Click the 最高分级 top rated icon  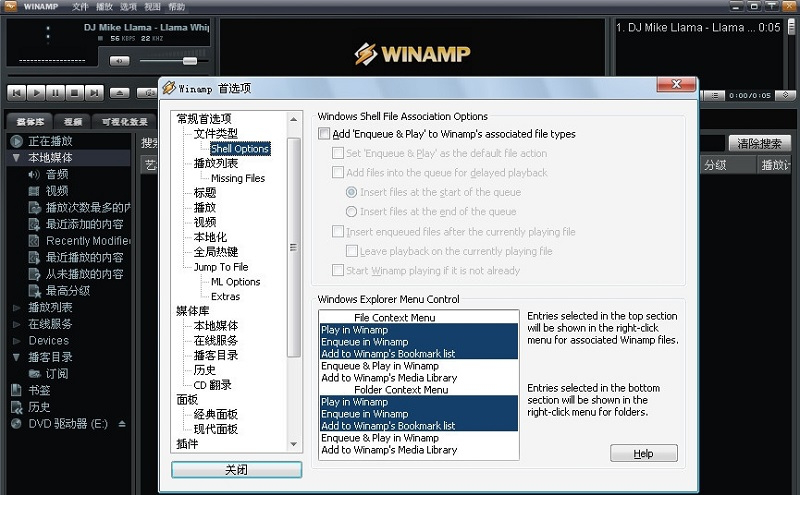[x=34, y=291]
